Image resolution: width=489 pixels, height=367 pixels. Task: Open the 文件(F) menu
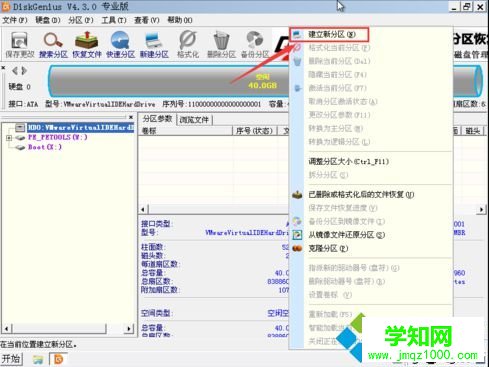coord(15,20)
